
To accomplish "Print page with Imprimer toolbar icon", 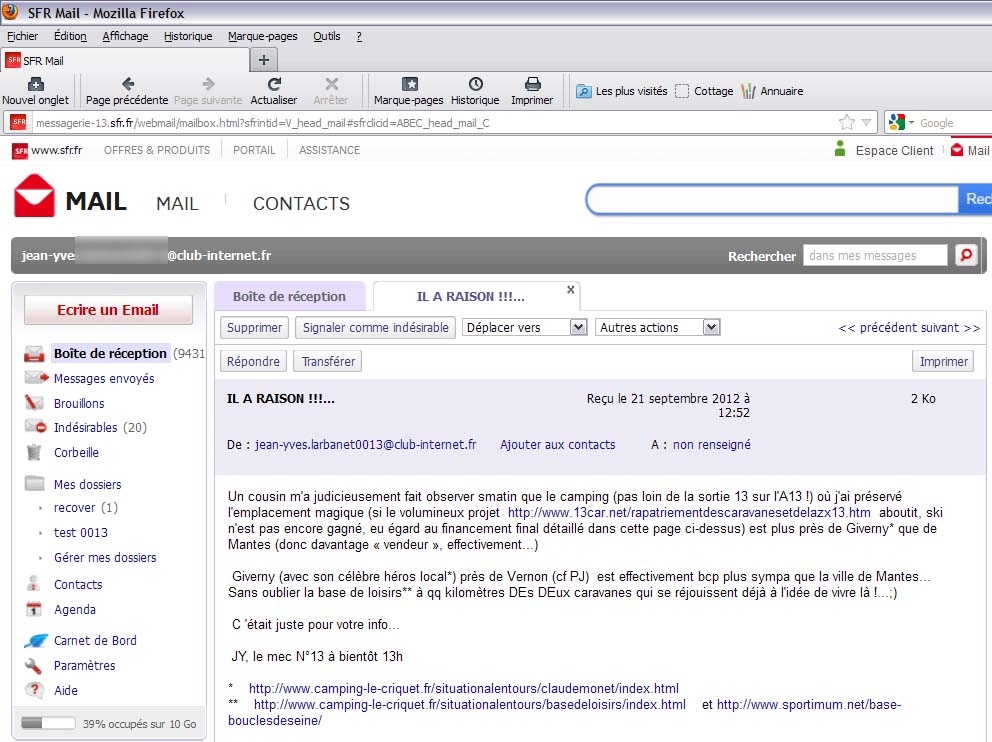I will (533, 83).
